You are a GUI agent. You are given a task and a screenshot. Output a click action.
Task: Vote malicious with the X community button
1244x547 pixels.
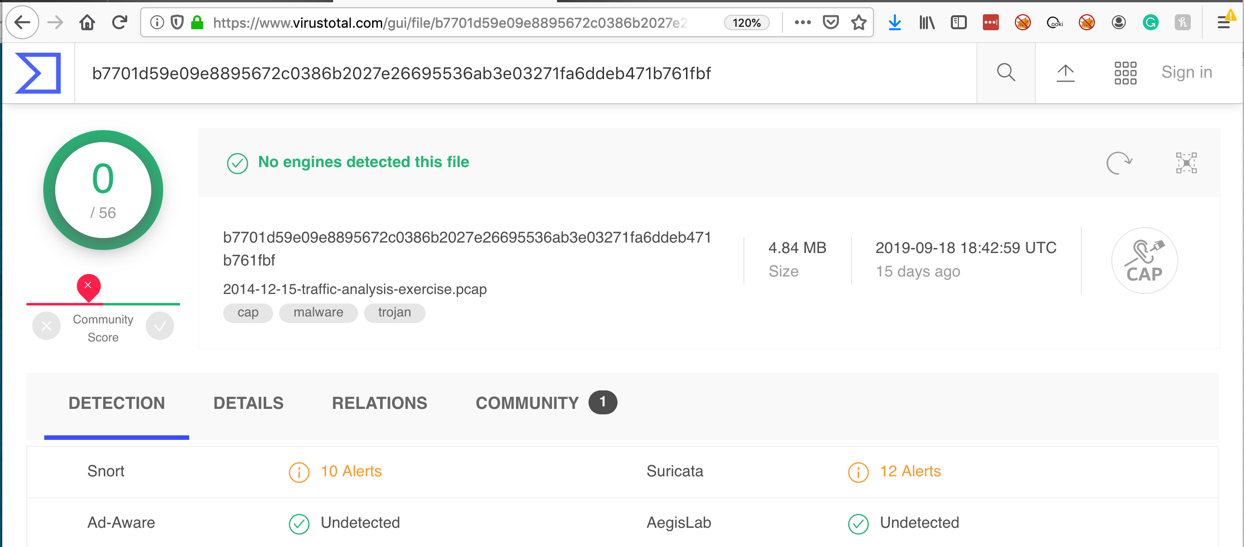(x=46, y=326)
